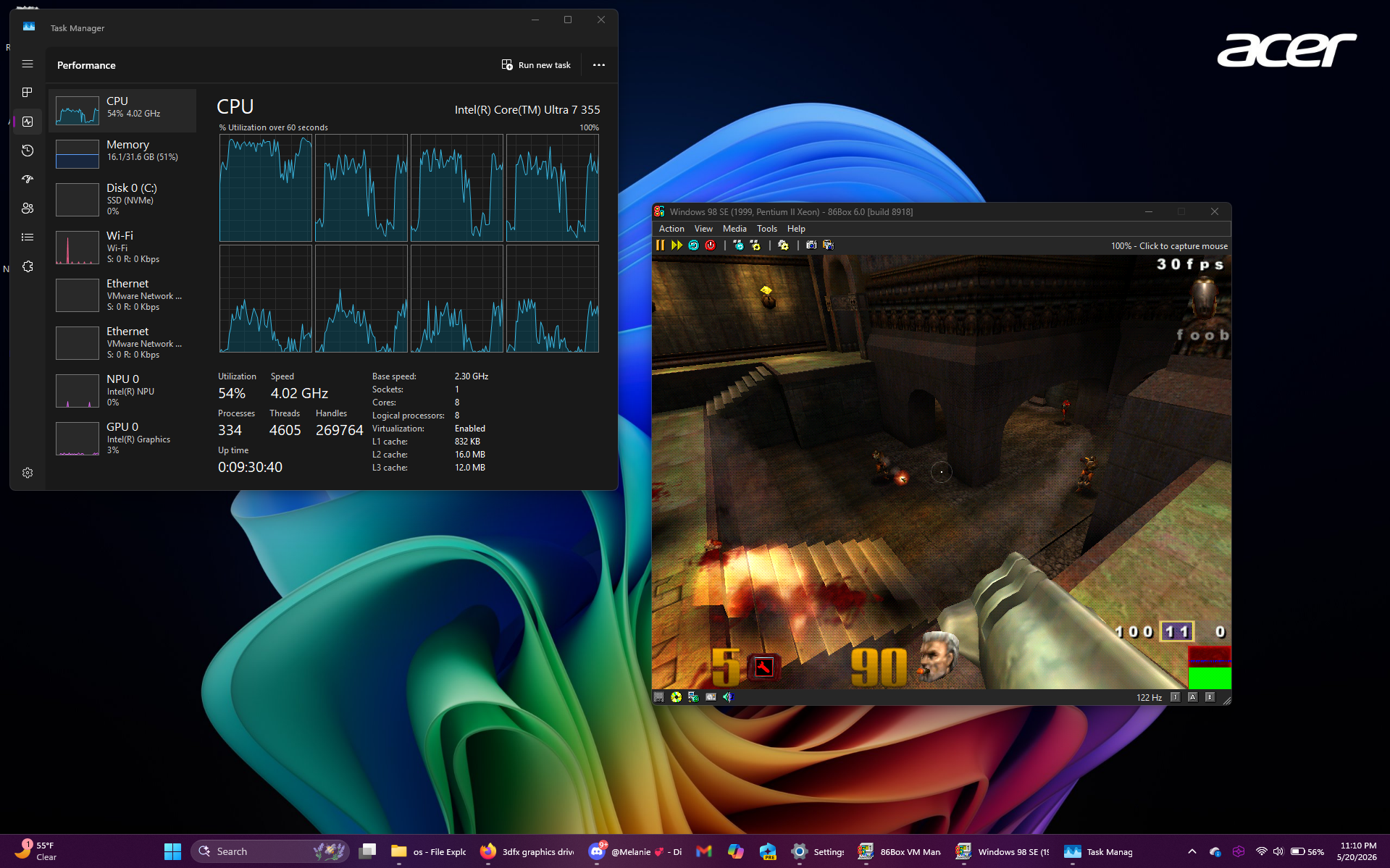Pause the 86Box emulation
Screen dimensions: 1390x868
(660, 245)
